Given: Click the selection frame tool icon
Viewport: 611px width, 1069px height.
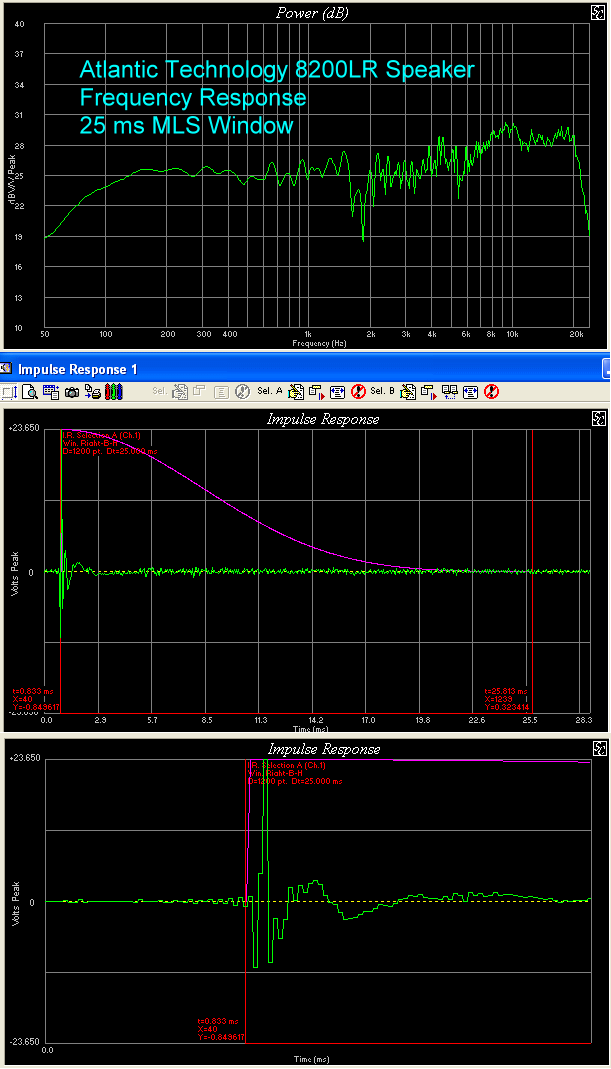Looking at the screenshot, I should pyautogui.click(x=8, y=392).
